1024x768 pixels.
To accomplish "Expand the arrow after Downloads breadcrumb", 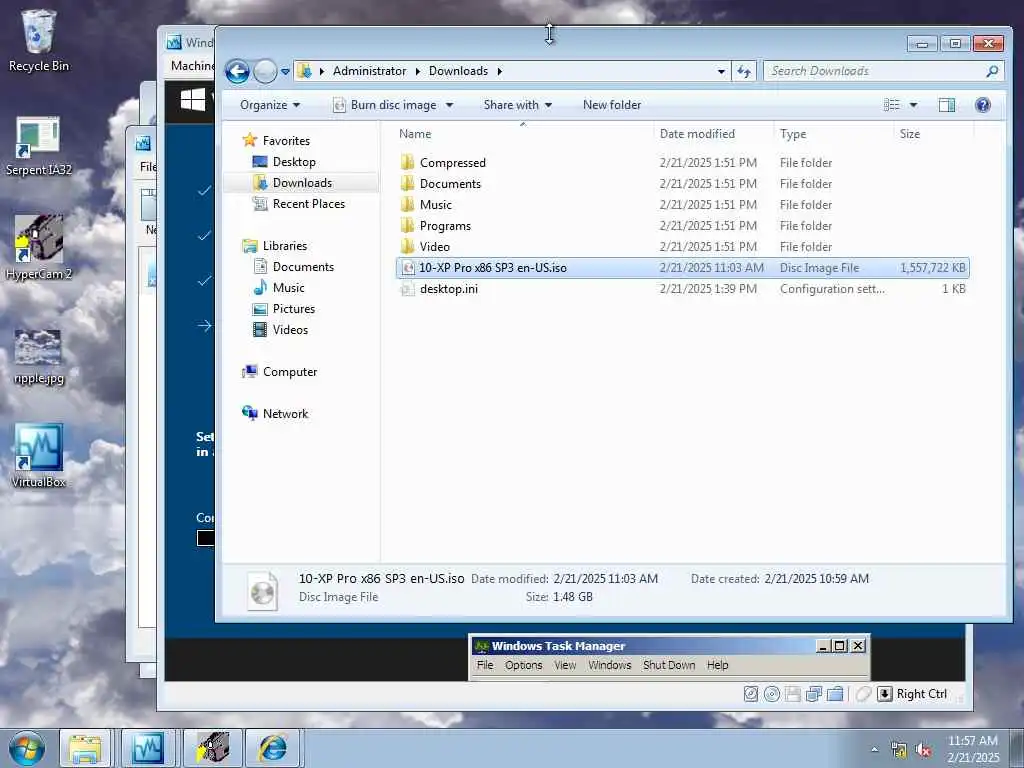I will point(500,71).
